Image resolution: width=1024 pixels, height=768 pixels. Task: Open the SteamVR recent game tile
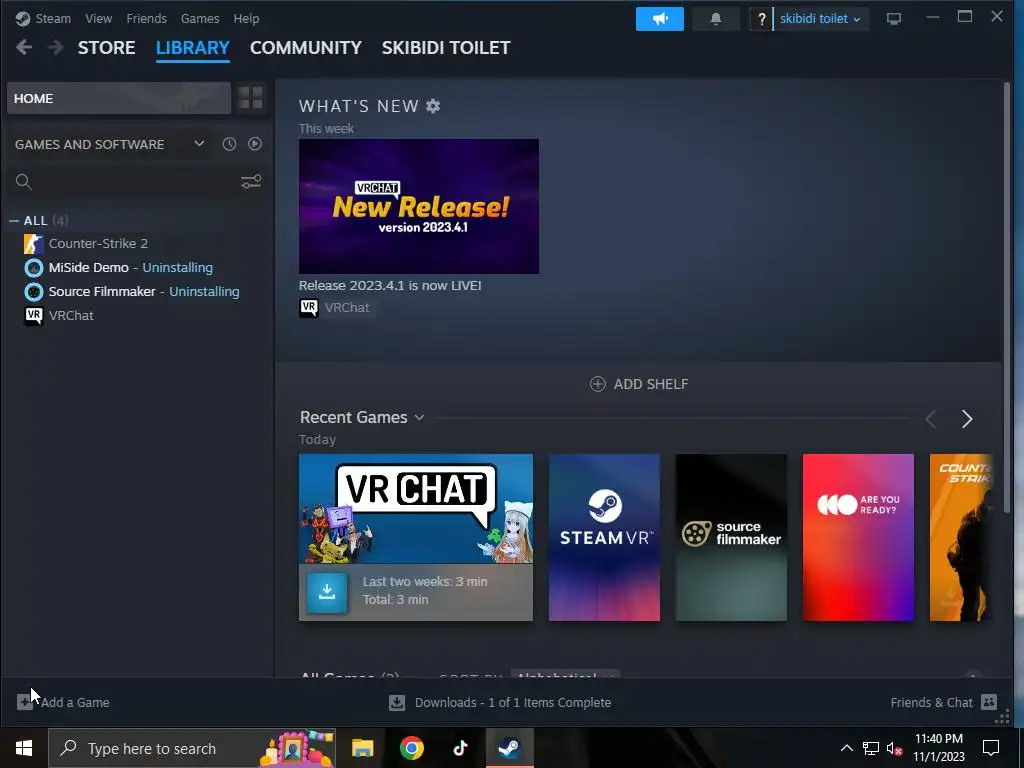pos(604,537)
